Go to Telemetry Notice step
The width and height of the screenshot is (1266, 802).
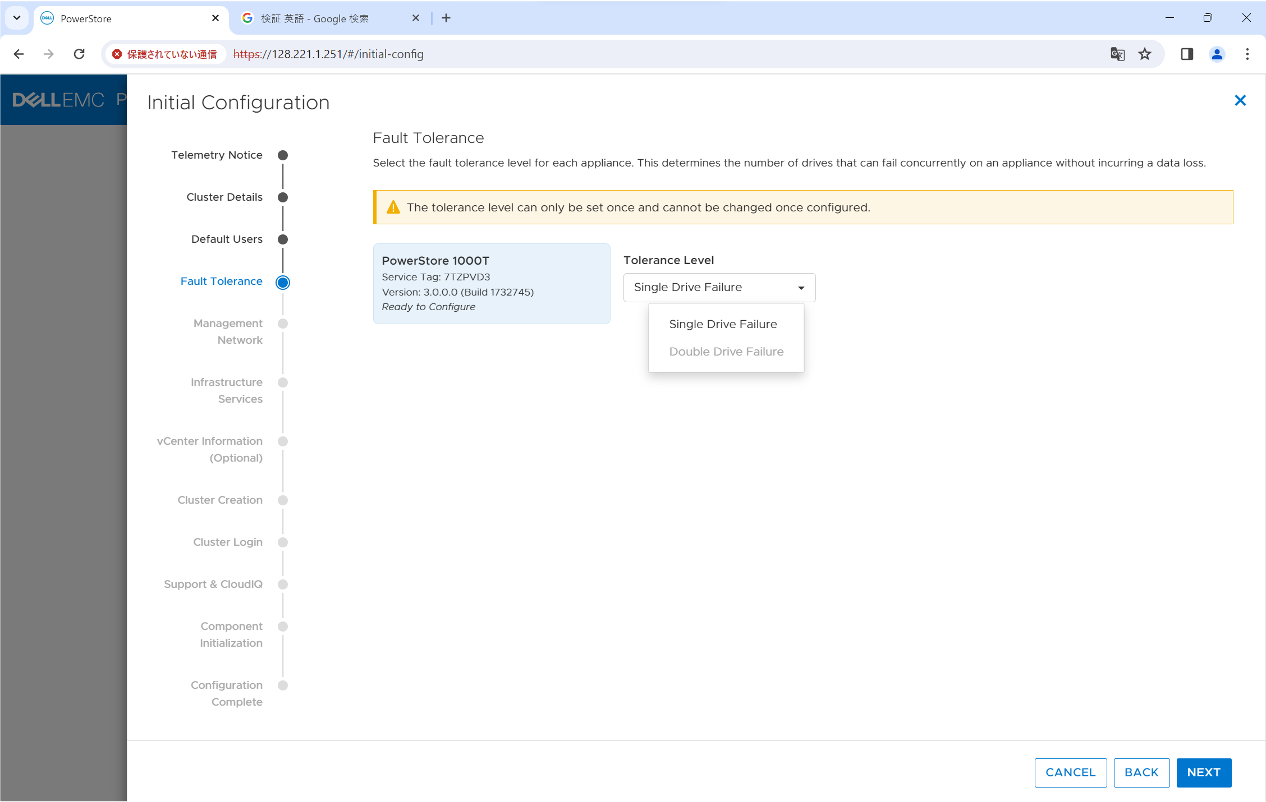pyautogui.click(x=217, y=155)
